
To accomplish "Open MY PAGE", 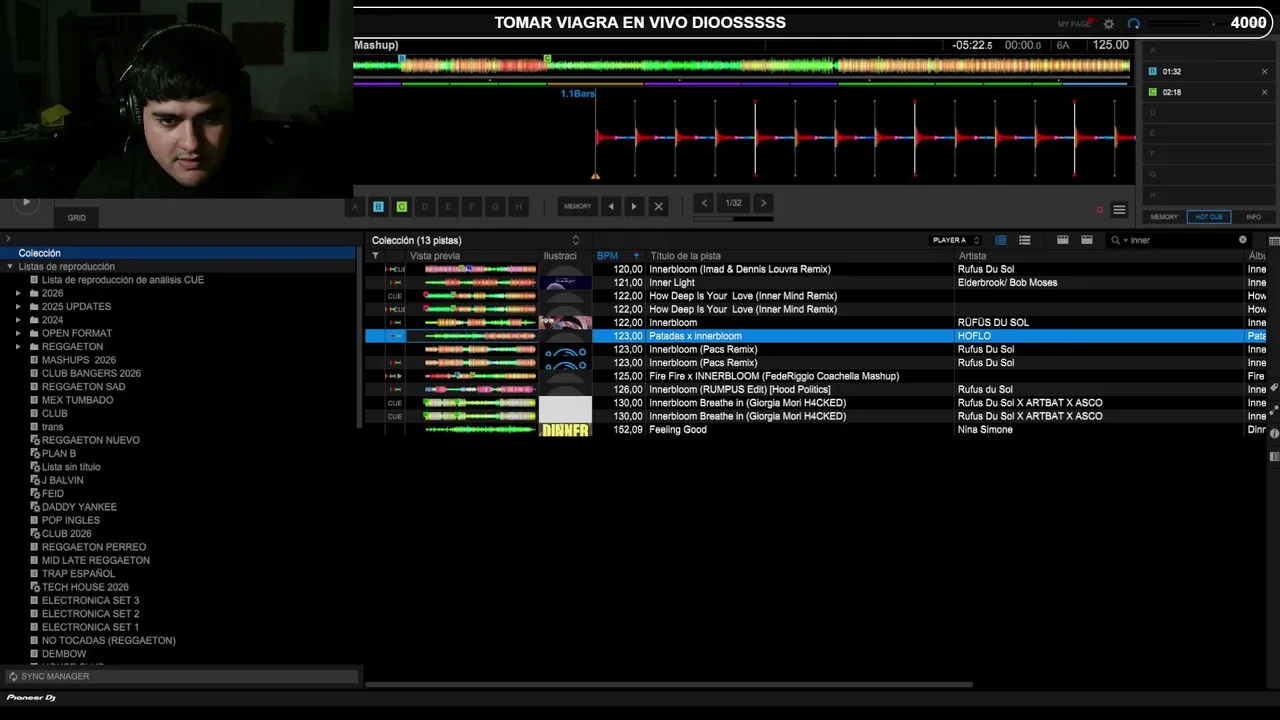I will pyautogui.click(x=1074, y=24).
